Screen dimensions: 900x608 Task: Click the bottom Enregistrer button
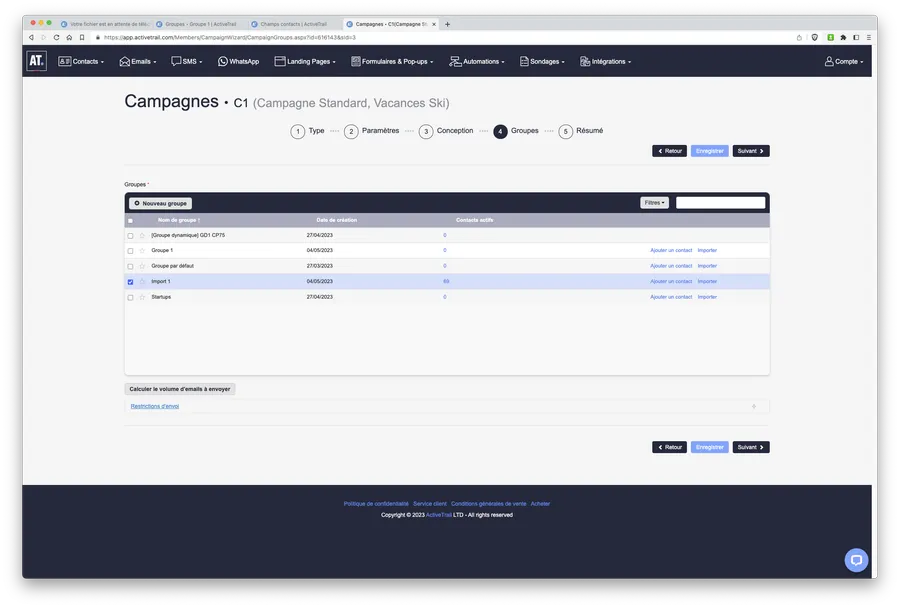coord(709,447)
